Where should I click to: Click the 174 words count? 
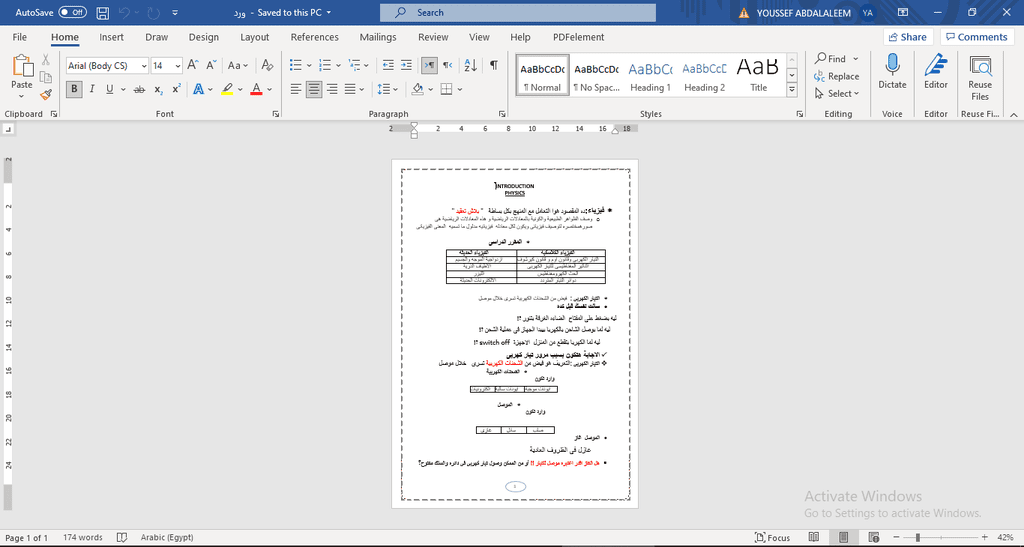click(x=83, y=537)
